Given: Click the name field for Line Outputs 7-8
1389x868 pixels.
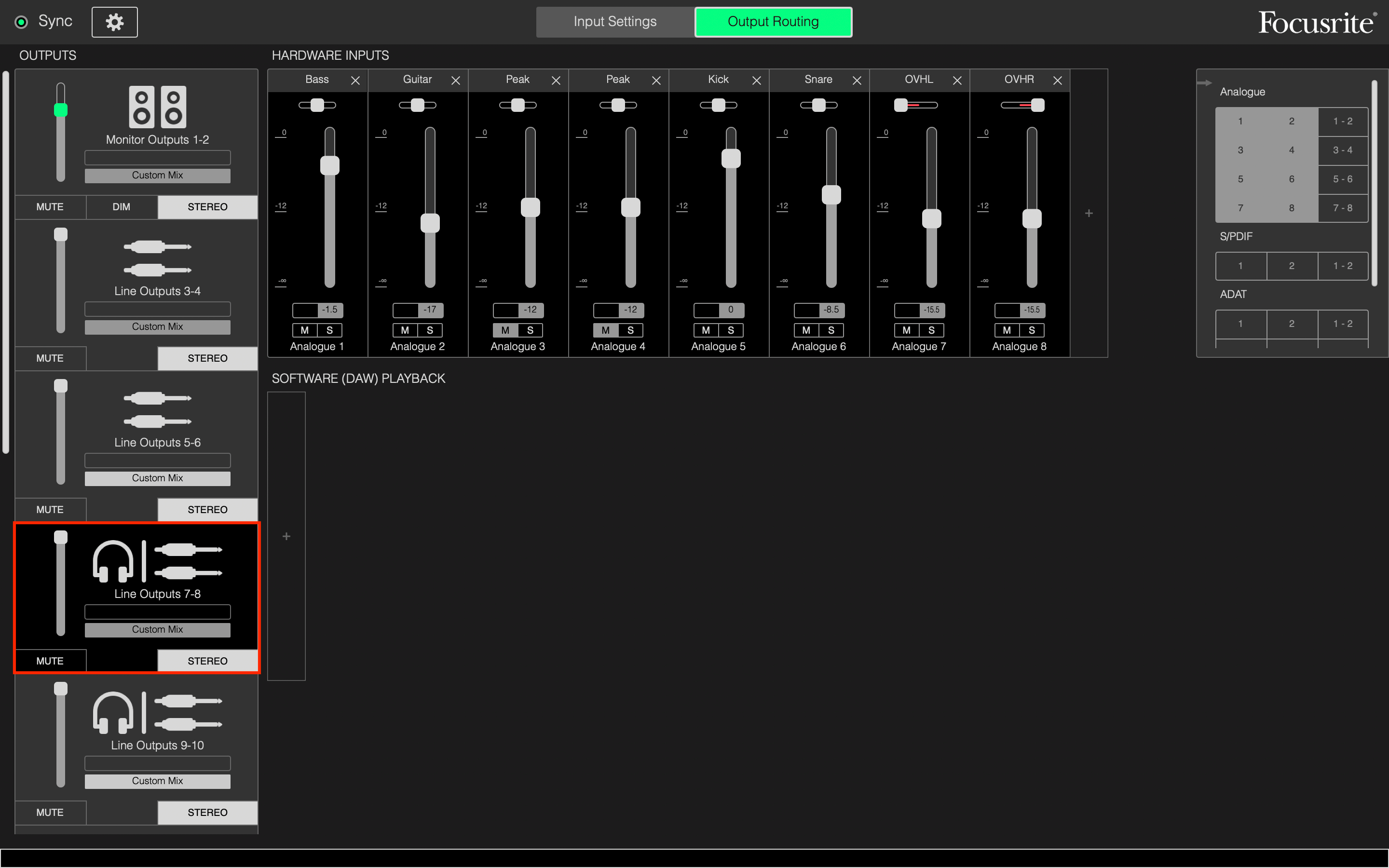Looking at the screenshot, I should click(x=157, y=611).
